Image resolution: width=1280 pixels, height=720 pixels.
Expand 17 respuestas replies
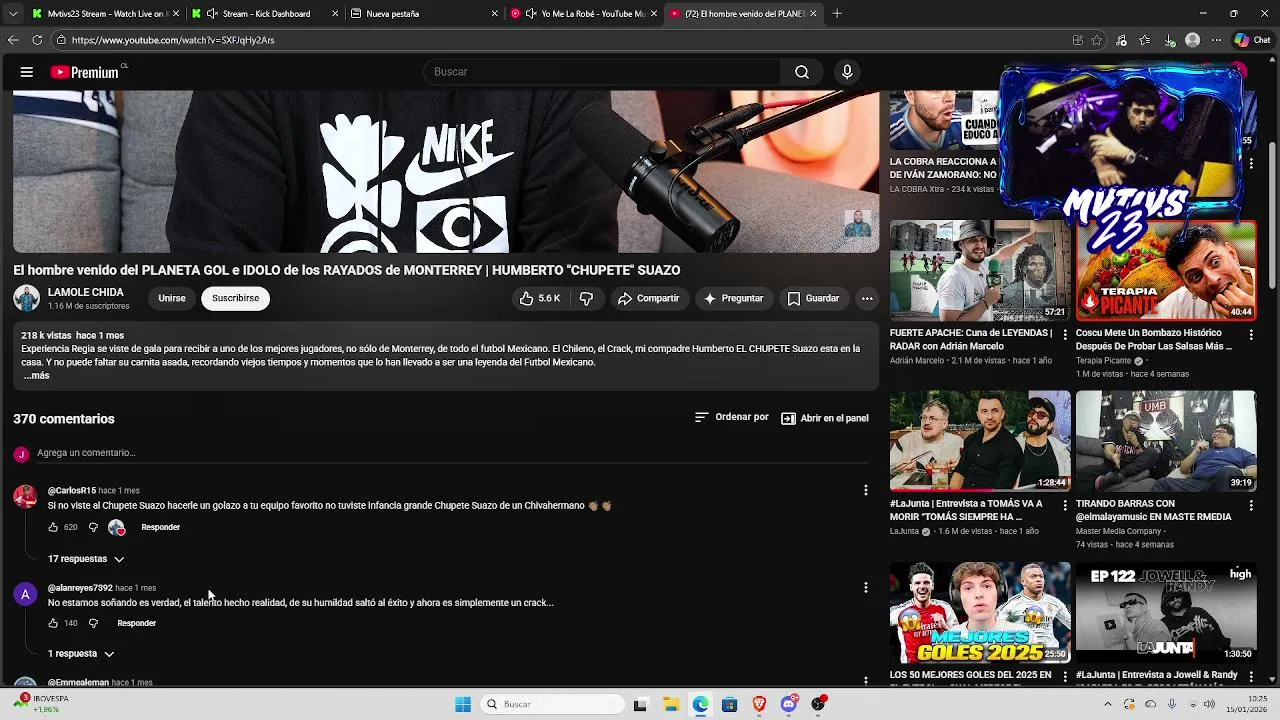pyautogui.click(x=86, y=559)
